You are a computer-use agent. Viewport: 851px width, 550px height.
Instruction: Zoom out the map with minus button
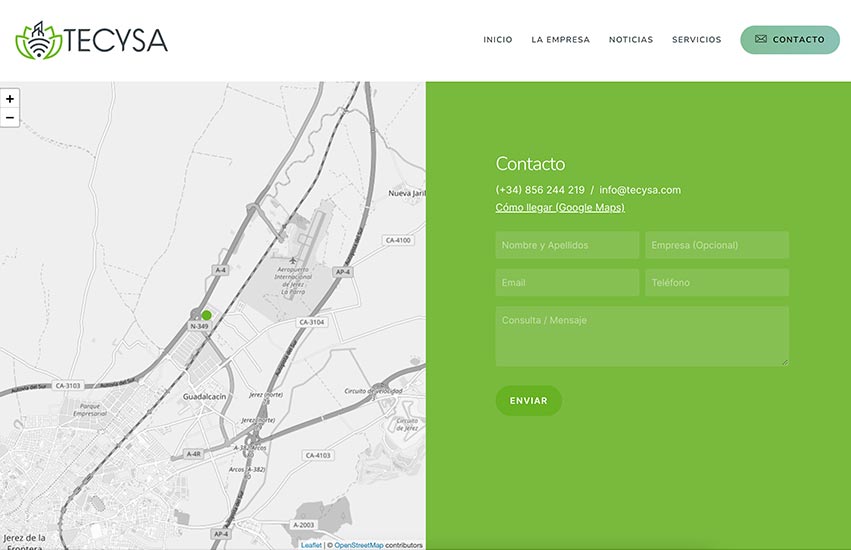10,117
